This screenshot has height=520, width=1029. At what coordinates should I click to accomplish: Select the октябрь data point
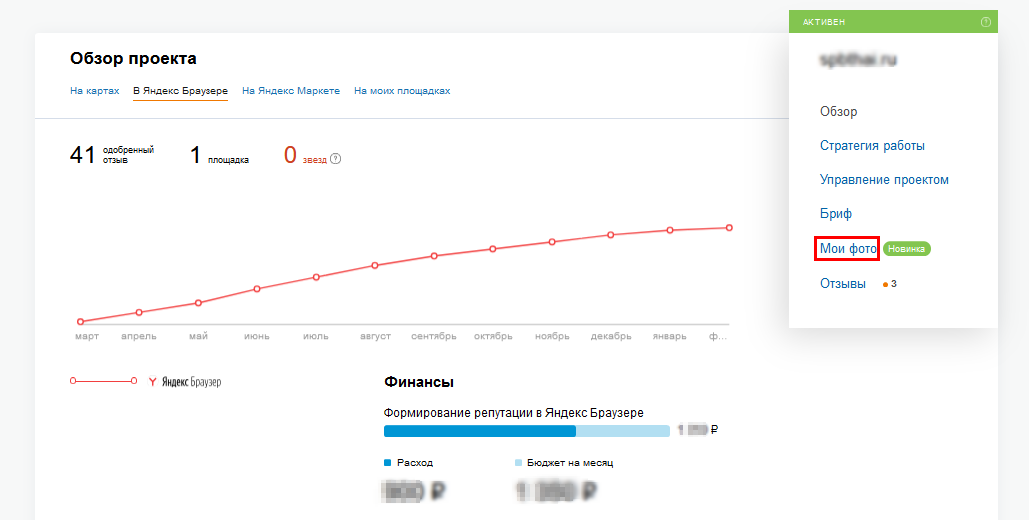493,249
